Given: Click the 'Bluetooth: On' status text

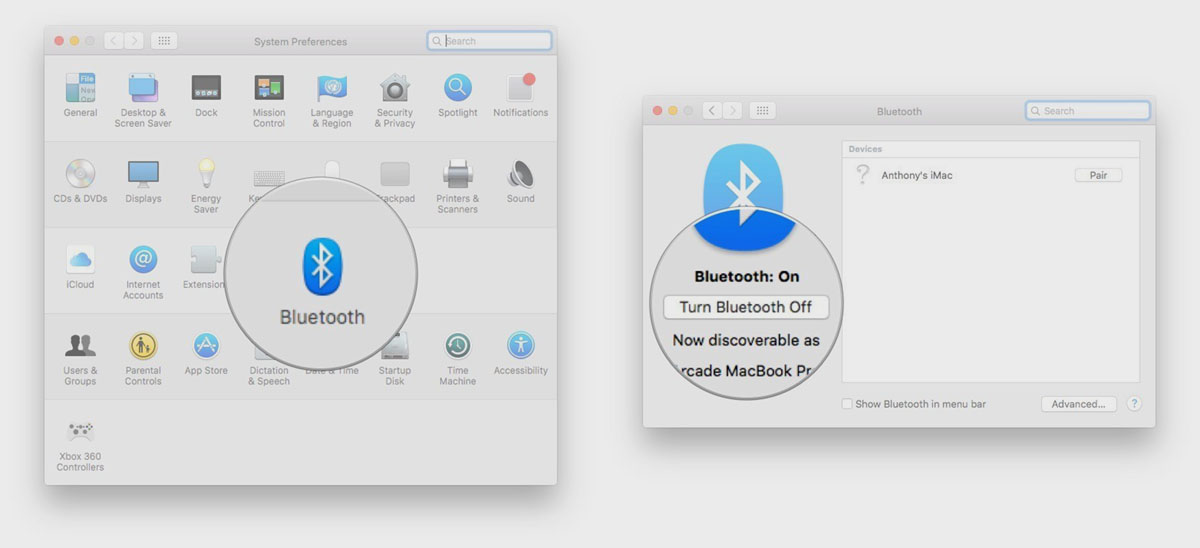Looking at the screenshot, I should 746,276.
